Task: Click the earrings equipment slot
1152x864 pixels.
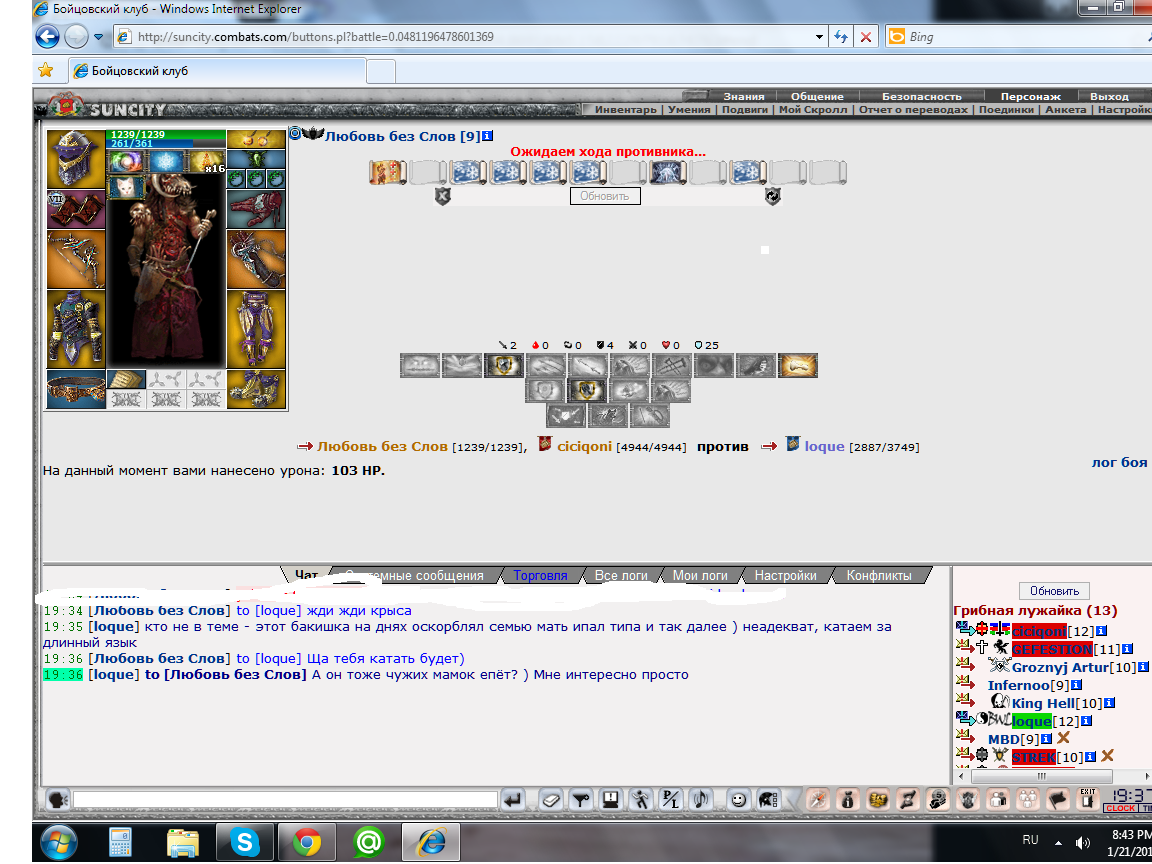Action: 256,140
